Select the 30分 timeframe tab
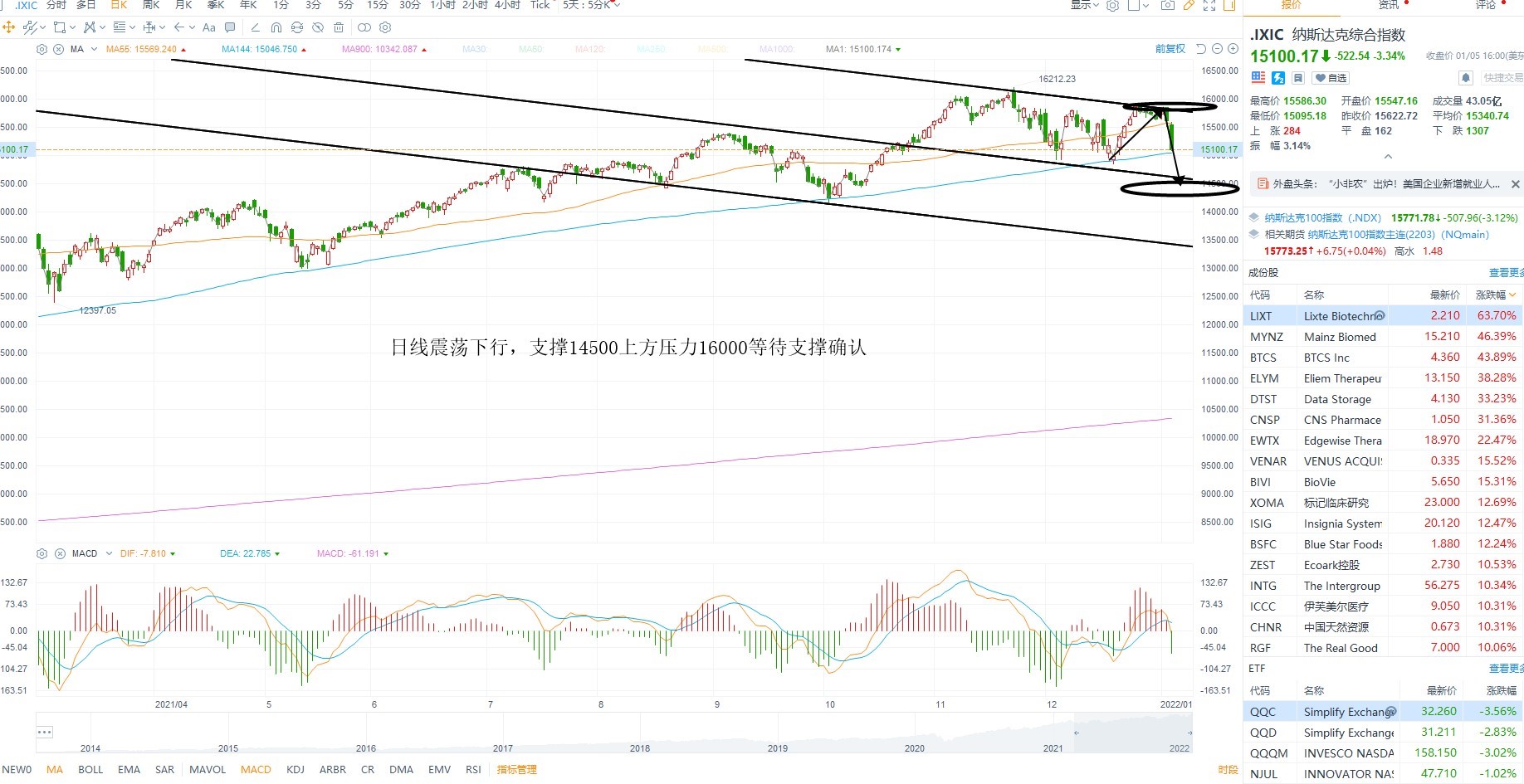The width and height of the screenshot is (1524, 784). coord(409,5)
